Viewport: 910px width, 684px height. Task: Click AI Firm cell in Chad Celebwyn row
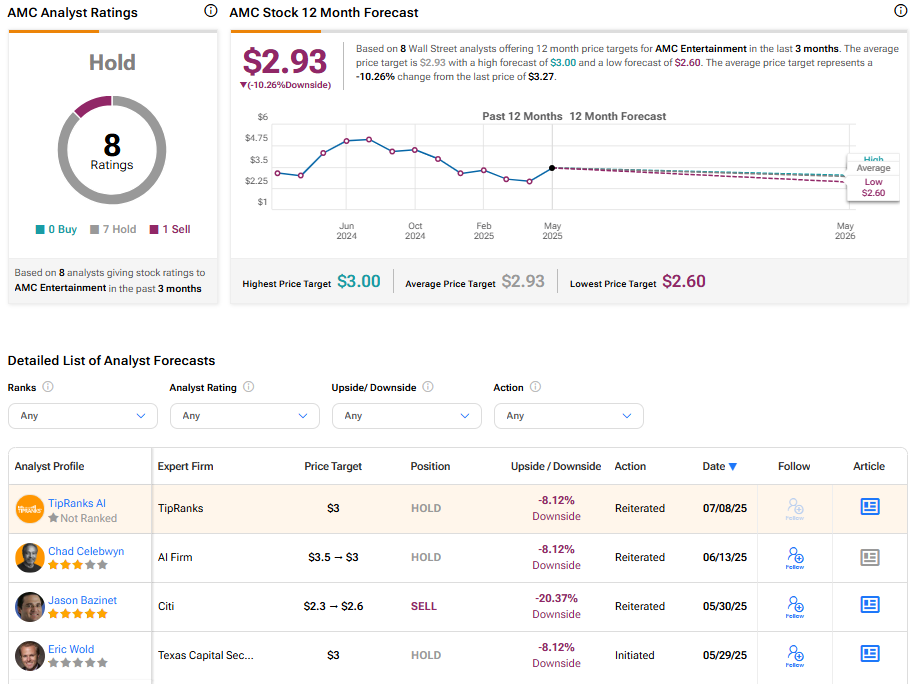pyautogui.click(x=175, y=558)
